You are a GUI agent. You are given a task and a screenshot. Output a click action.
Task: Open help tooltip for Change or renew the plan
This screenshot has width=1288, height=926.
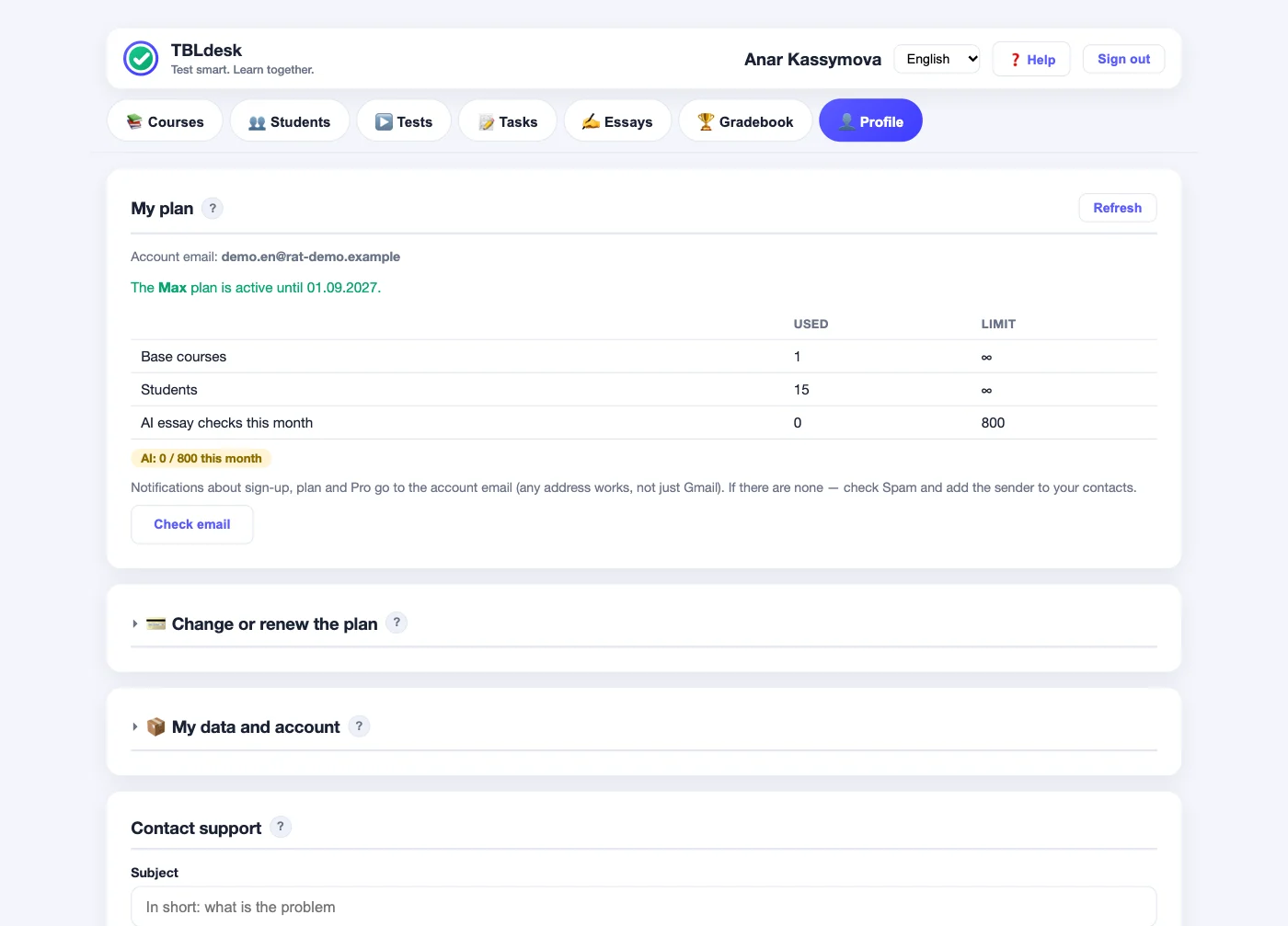point(397,623)
